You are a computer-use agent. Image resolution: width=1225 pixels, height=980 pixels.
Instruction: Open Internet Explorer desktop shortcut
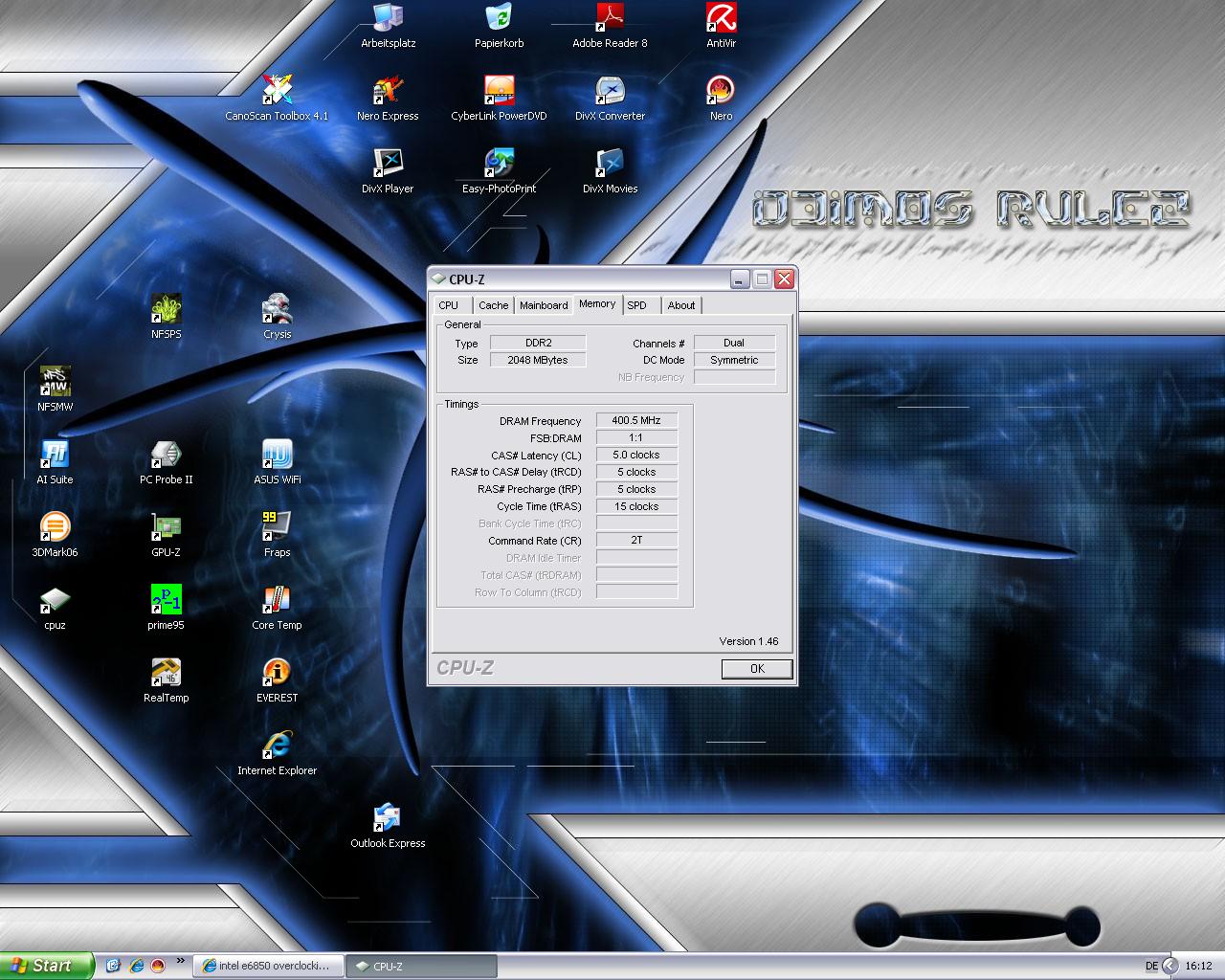[x=277, y=752]
